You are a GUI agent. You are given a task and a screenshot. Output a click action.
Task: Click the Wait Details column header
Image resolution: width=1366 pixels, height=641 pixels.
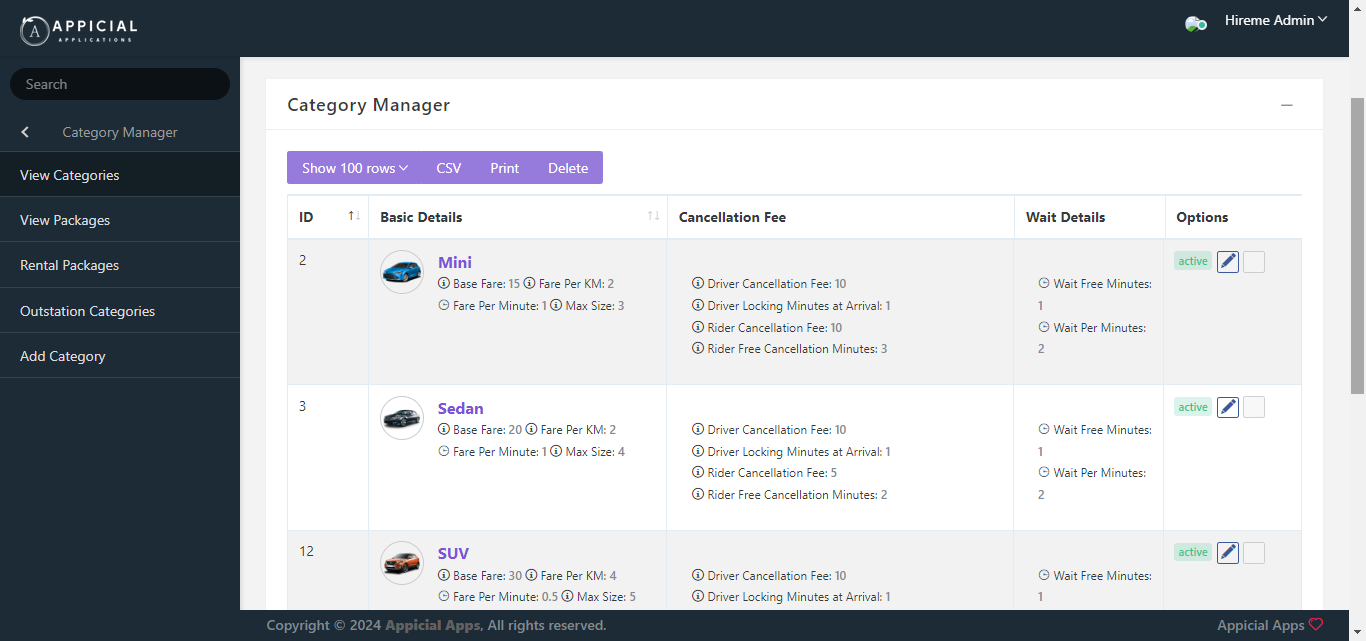1089,217
